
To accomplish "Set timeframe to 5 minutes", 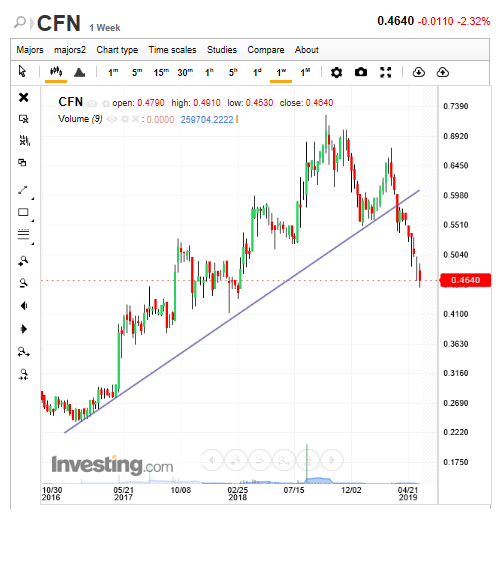I will [137, 72].
